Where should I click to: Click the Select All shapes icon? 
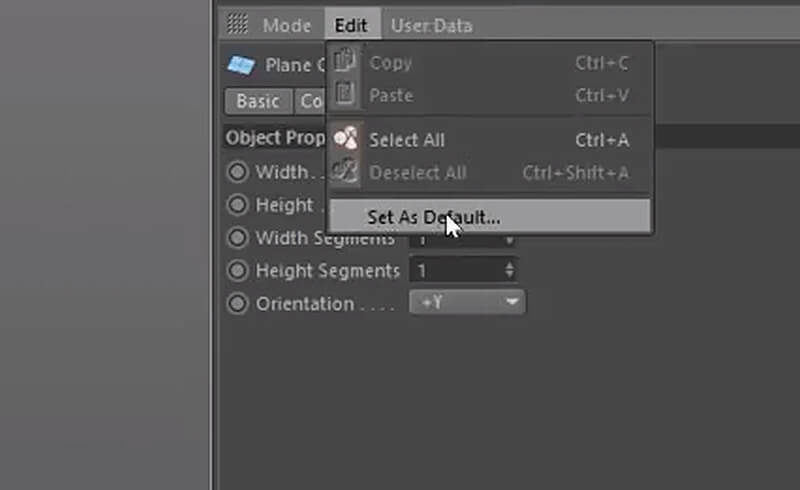point(346,138)
